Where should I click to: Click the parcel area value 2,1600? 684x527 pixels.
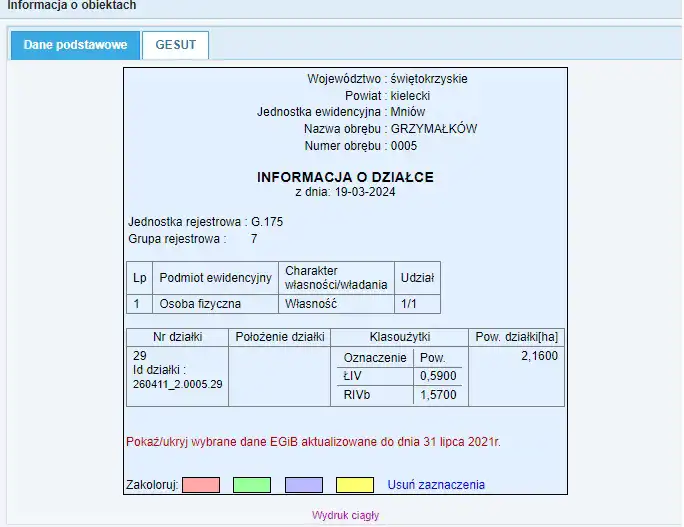[x=539, y=355]
